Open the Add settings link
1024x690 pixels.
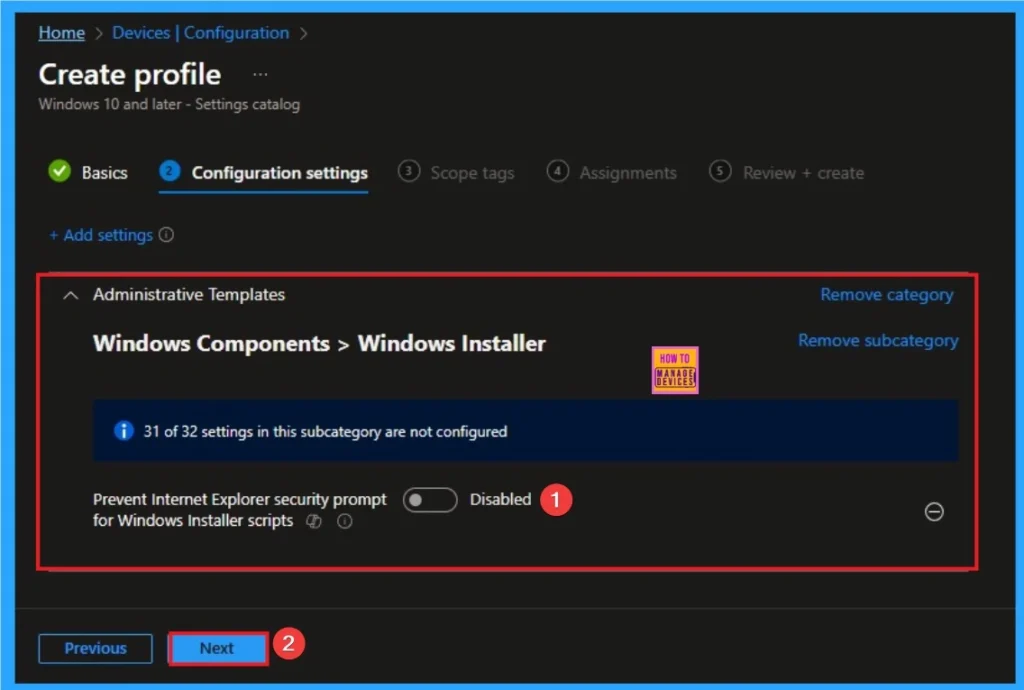(x=102, y=235)
